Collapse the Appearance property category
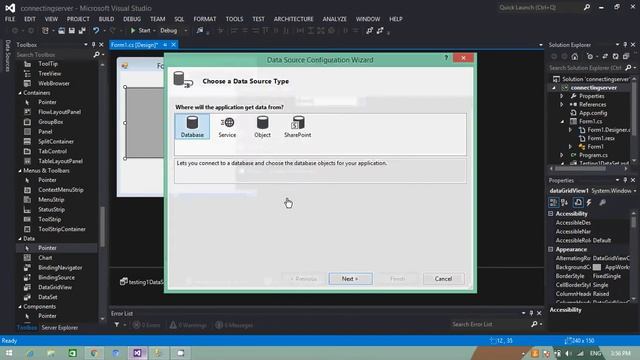The height and width of the screenshot is (360, 640). 551,249
